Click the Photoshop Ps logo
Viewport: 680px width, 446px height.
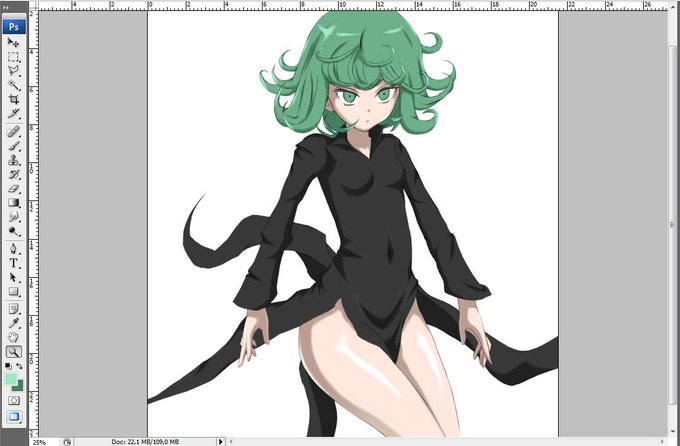[x=14, y=27]
